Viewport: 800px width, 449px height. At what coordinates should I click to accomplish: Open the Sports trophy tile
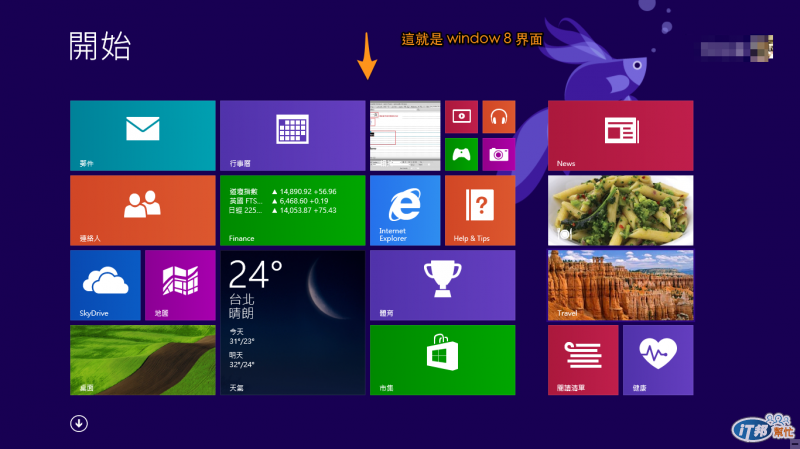tap(442, 285)
